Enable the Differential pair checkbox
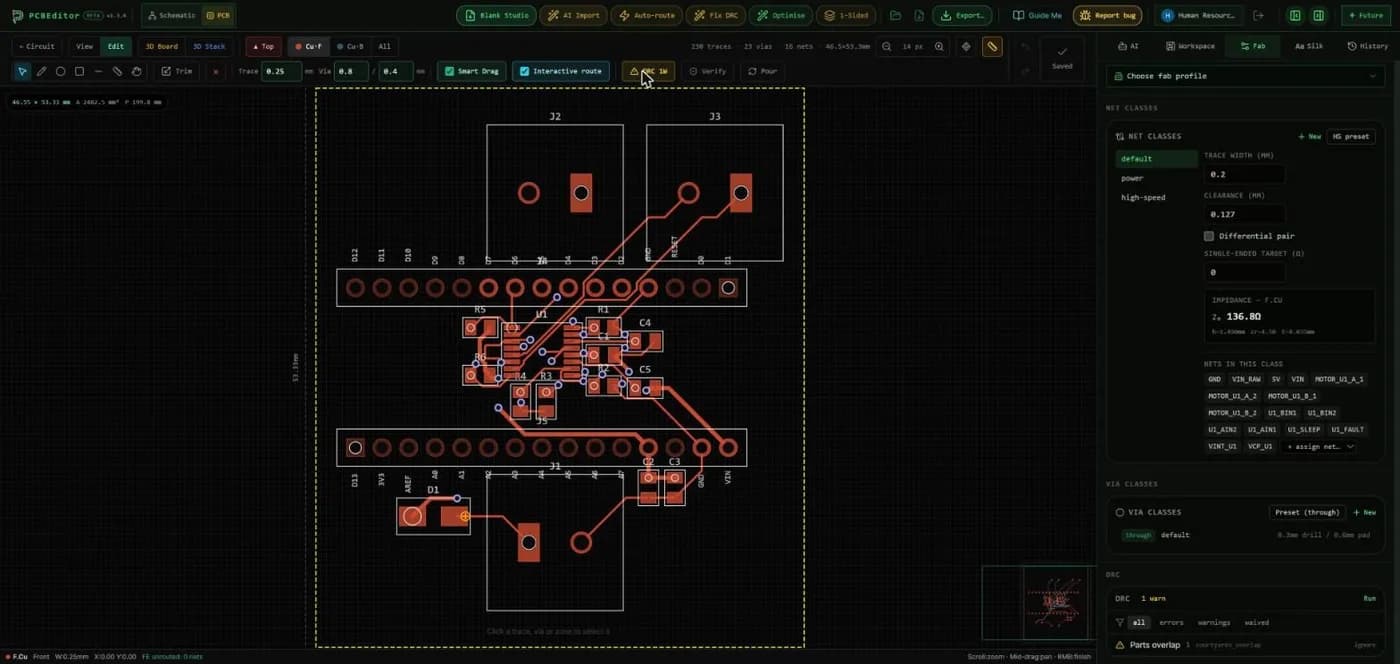1400x664 pixels. tap(1209, 236)
